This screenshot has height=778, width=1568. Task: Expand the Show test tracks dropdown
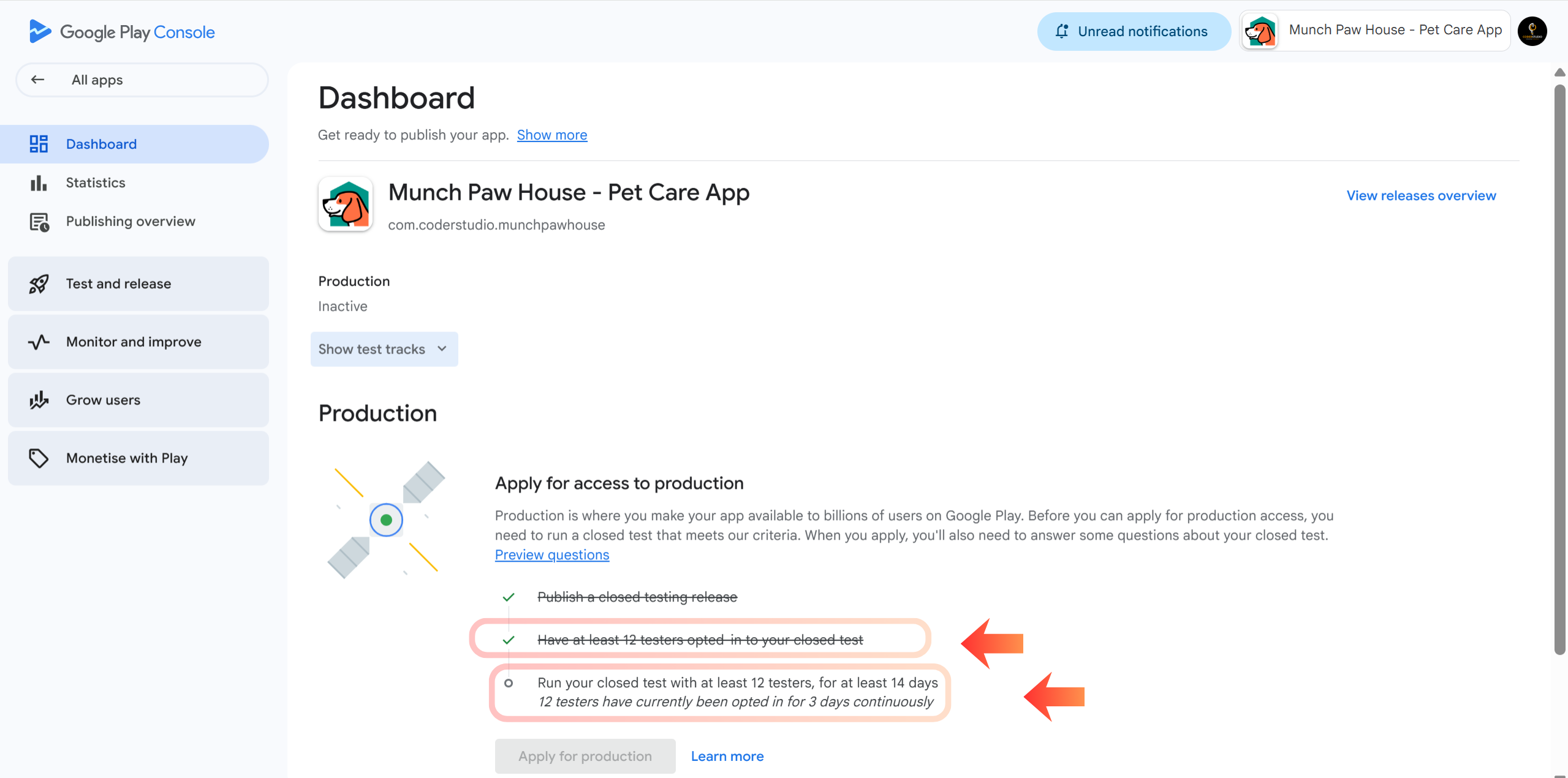(x=384, y=349)
